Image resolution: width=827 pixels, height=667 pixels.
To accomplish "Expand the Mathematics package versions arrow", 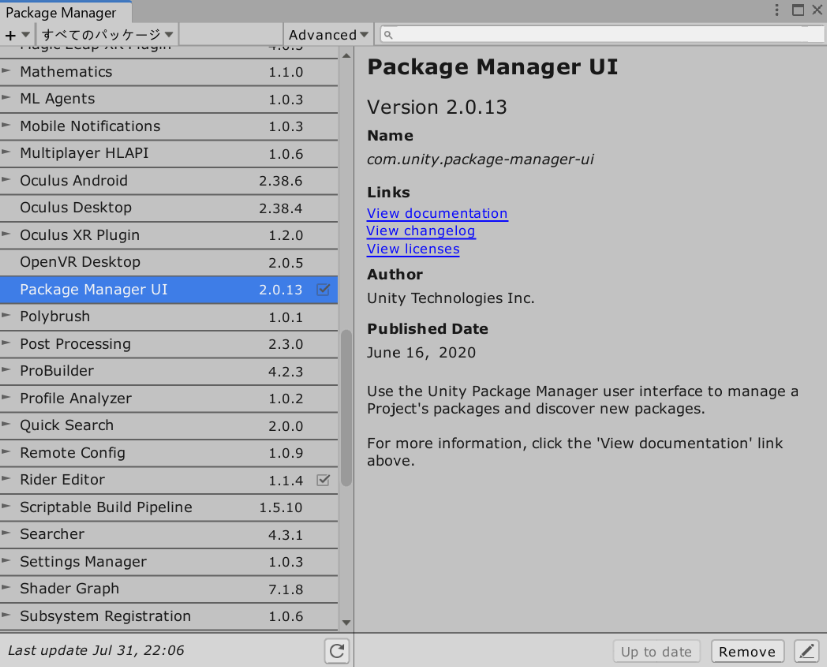I will tap(6, 70).
